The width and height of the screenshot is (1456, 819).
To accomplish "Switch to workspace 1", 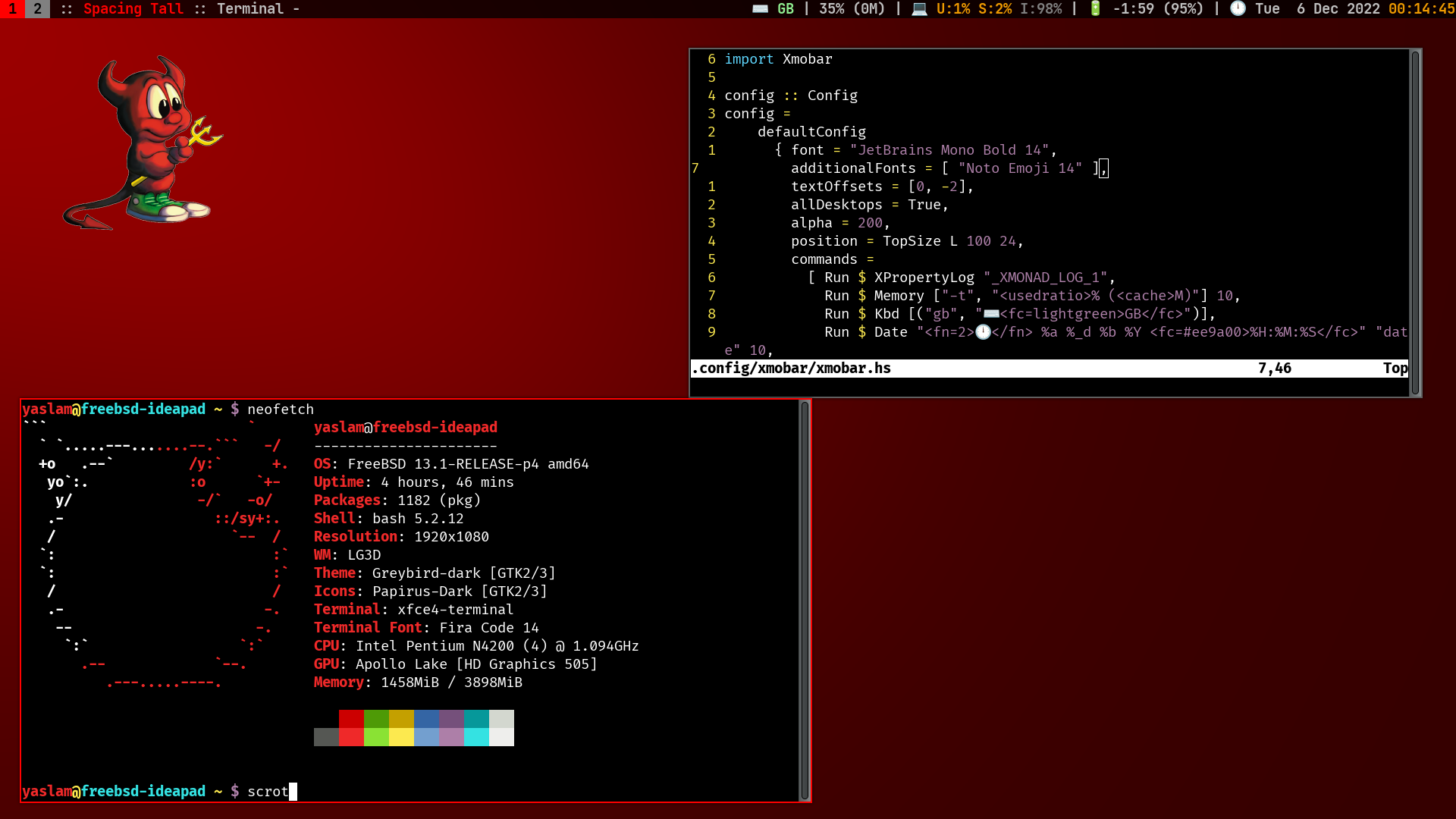I will click(12, 9).
